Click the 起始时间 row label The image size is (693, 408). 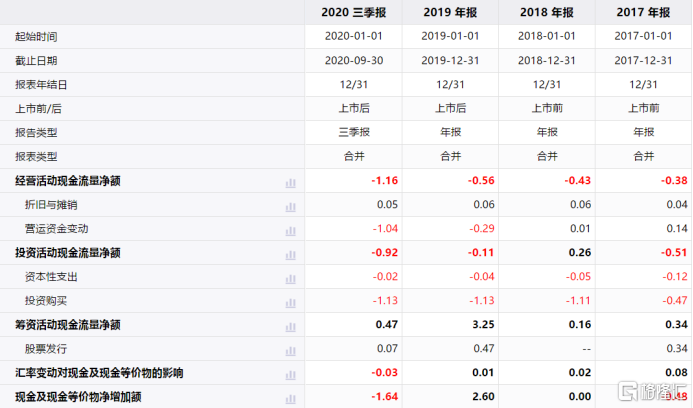36,37
